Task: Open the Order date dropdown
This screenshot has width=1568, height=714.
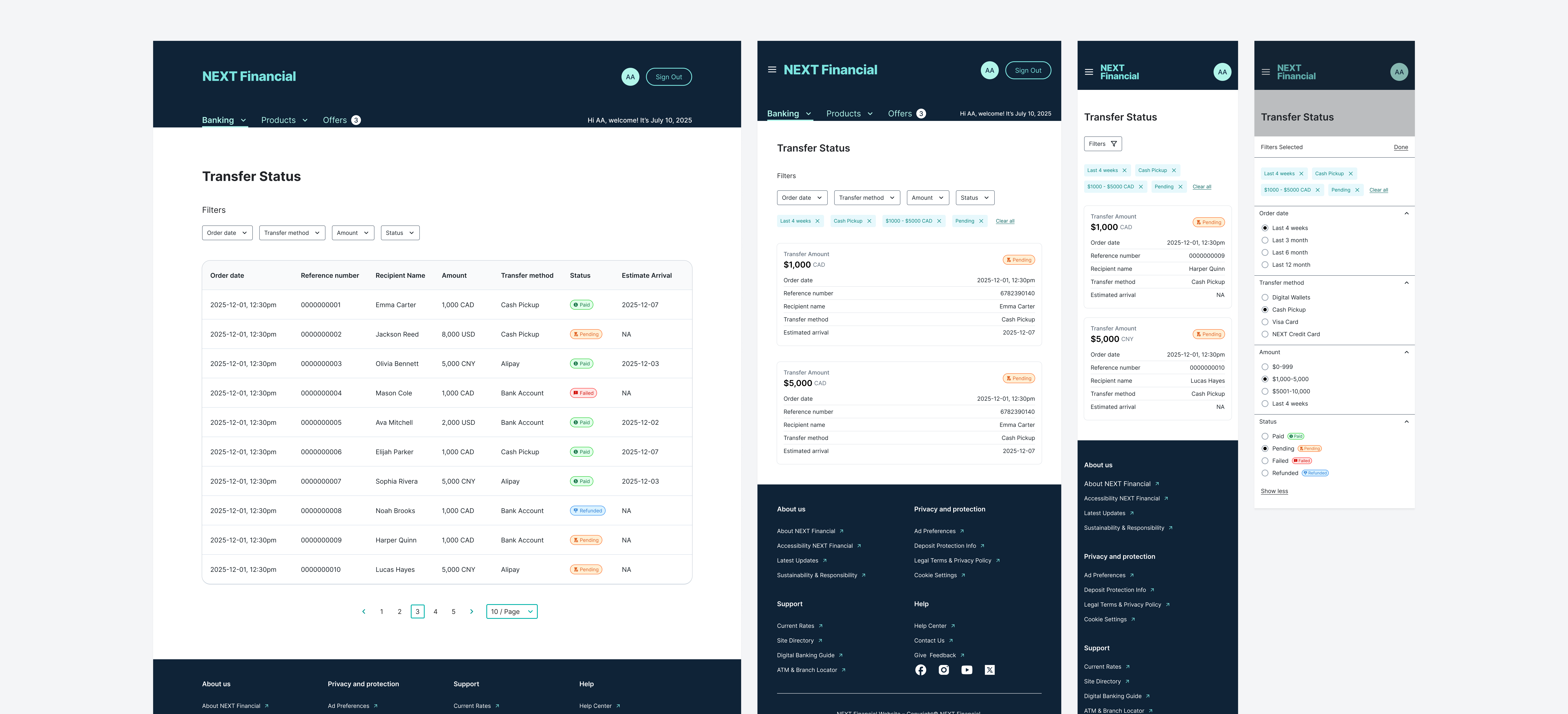Action: coord(227,233)
